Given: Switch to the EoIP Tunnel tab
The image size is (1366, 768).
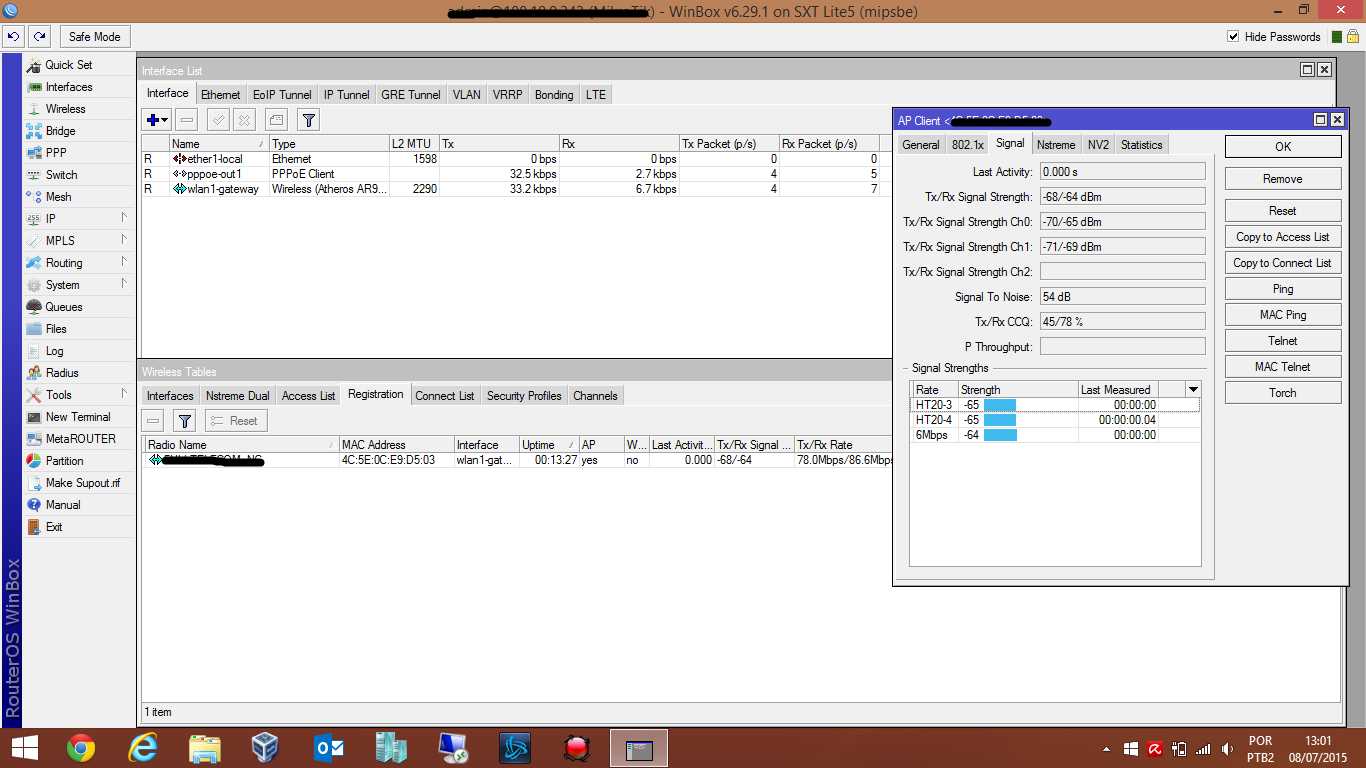Looking at the screenshot, I should click(x=282, y=95).
